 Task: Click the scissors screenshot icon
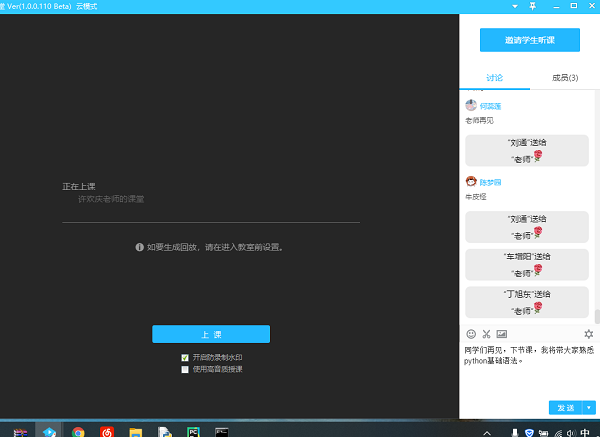click(x=486, y=333)
